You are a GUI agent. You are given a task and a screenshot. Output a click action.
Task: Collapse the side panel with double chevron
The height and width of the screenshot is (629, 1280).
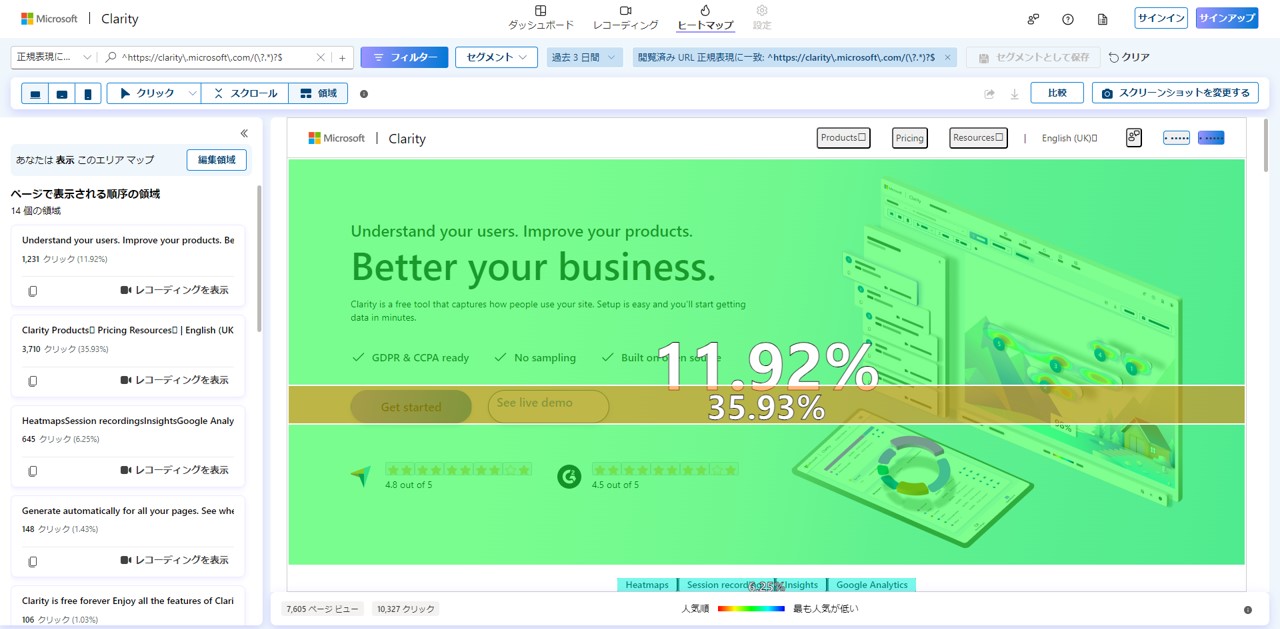point(244,133)
